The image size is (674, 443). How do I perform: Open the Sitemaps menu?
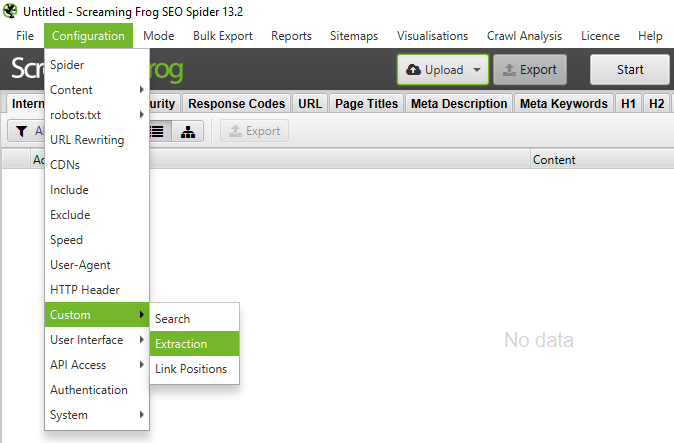pyautogui.click(x=354, y=36)
